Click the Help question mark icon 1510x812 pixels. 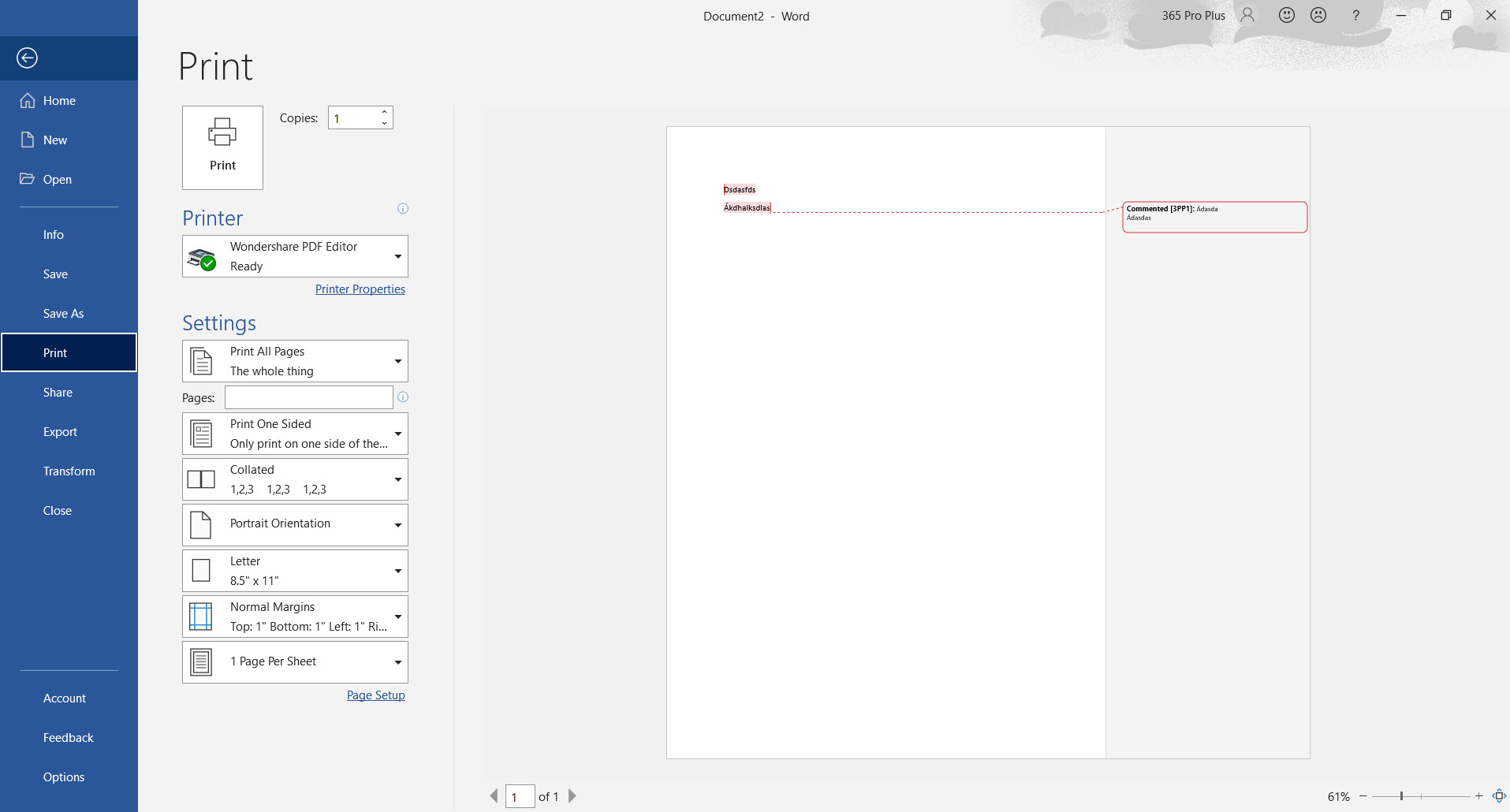pos(1355,16)
